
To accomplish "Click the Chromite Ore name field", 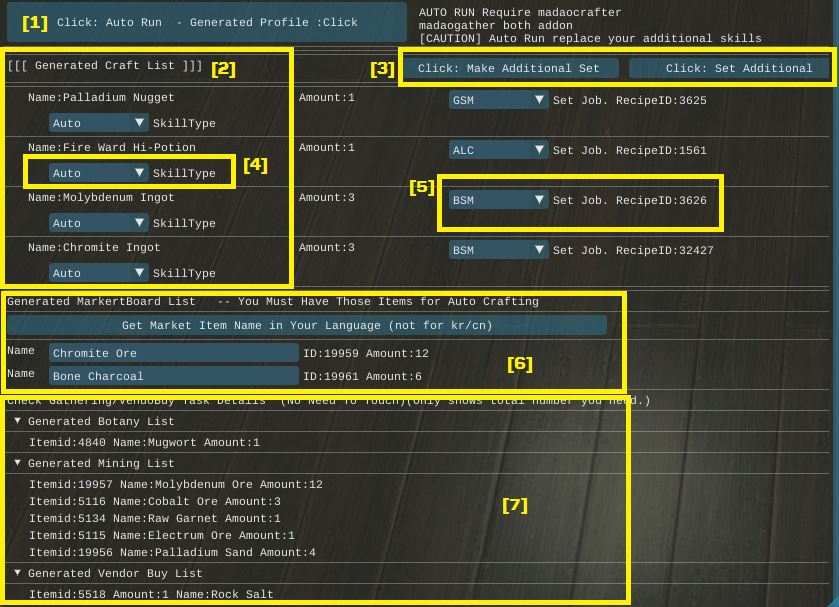I will tap(173, 353).
